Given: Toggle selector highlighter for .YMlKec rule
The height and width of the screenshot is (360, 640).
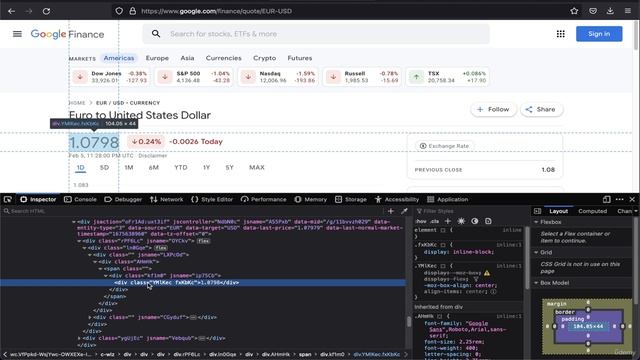Looking at the screenshot, I should [442, 266].
